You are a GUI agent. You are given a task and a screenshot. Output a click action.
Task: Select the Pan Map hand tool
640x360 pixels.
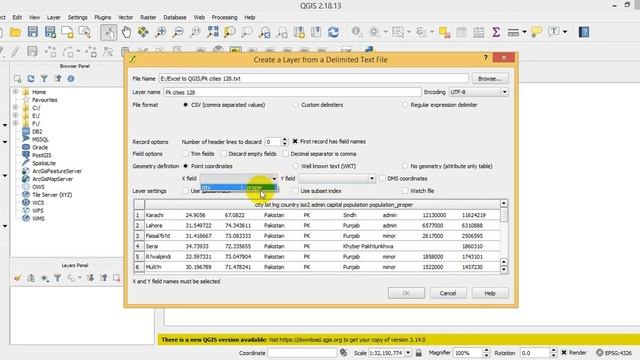coord(126,32)
